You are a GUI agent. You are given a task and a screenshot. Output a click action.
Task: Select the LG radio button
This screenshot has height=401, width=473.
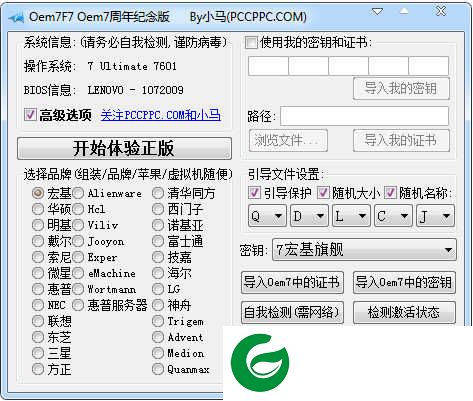tap(158, 289)
